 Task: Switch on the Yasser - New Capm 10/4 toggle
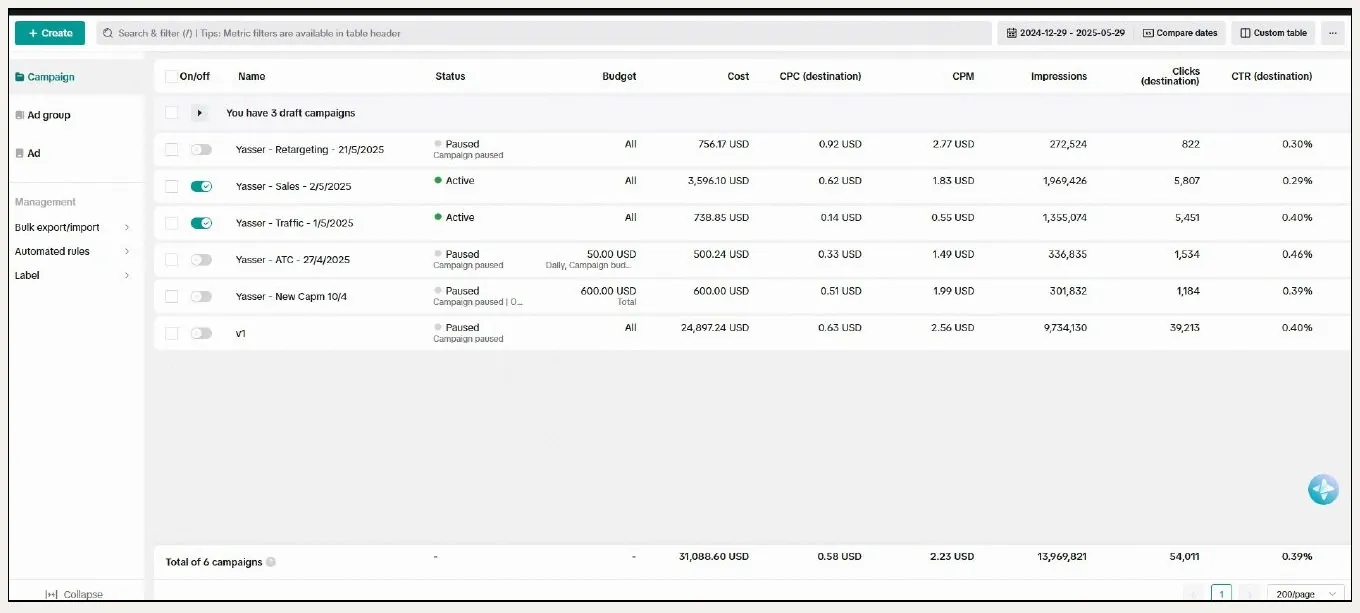(201, 296)
